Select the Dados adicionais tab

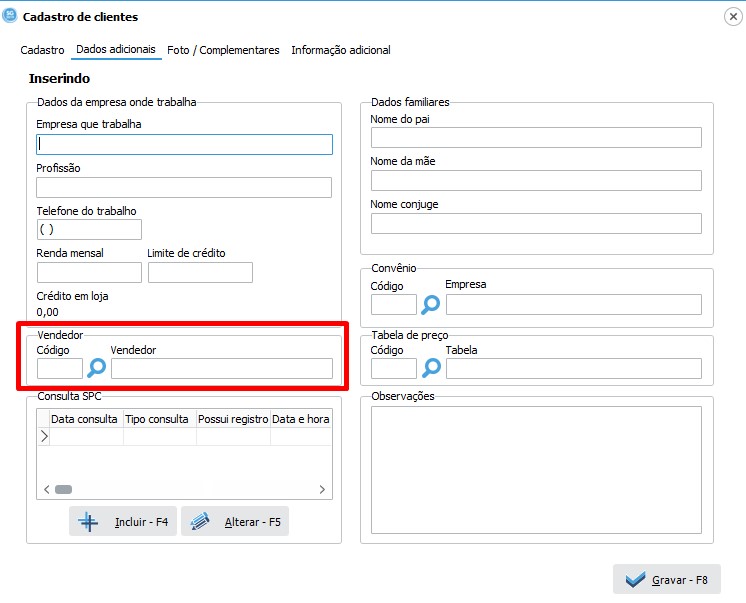[x=116, y=50]
